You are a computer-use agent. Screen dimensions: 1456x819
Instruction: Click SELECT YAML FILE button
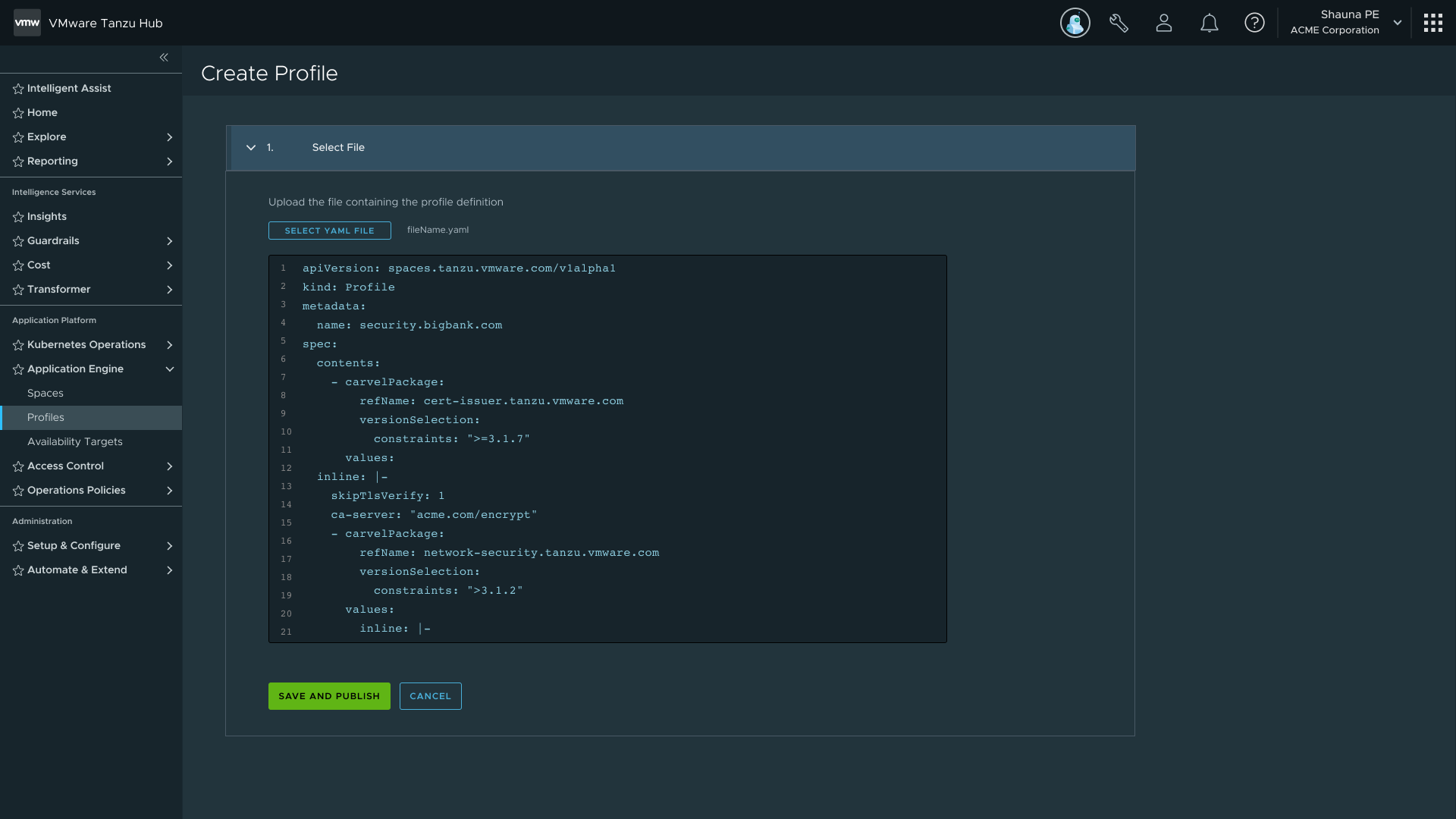[x=330, y=231]
